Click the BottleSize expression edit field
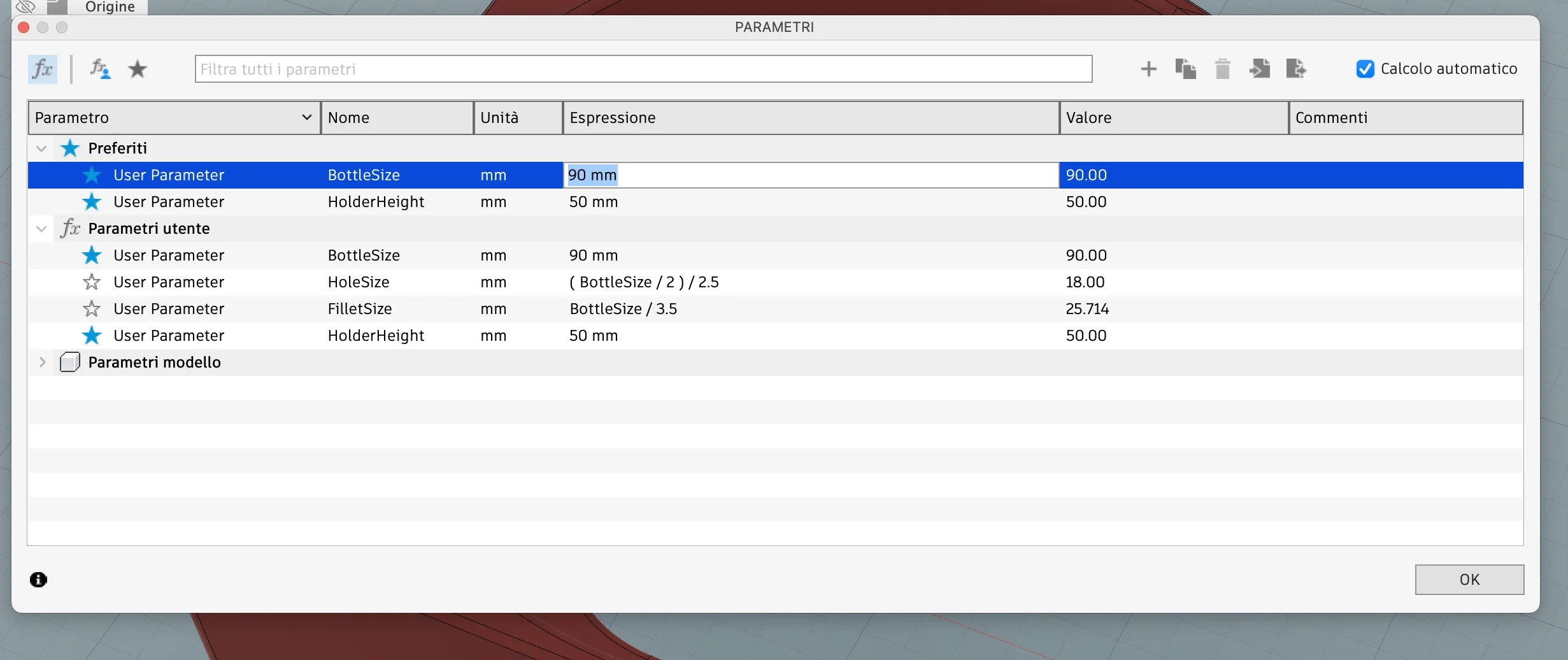The image size is (1568, 660). 811,175
